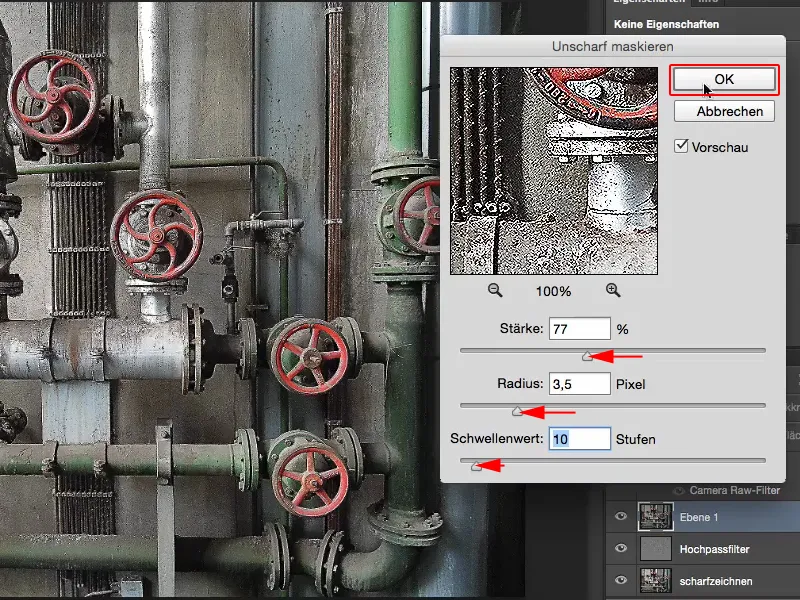The height and width of the screenshot is (600, 800).
Task: Hide the Hochpassfilter layer
Action: coord(621,548)
